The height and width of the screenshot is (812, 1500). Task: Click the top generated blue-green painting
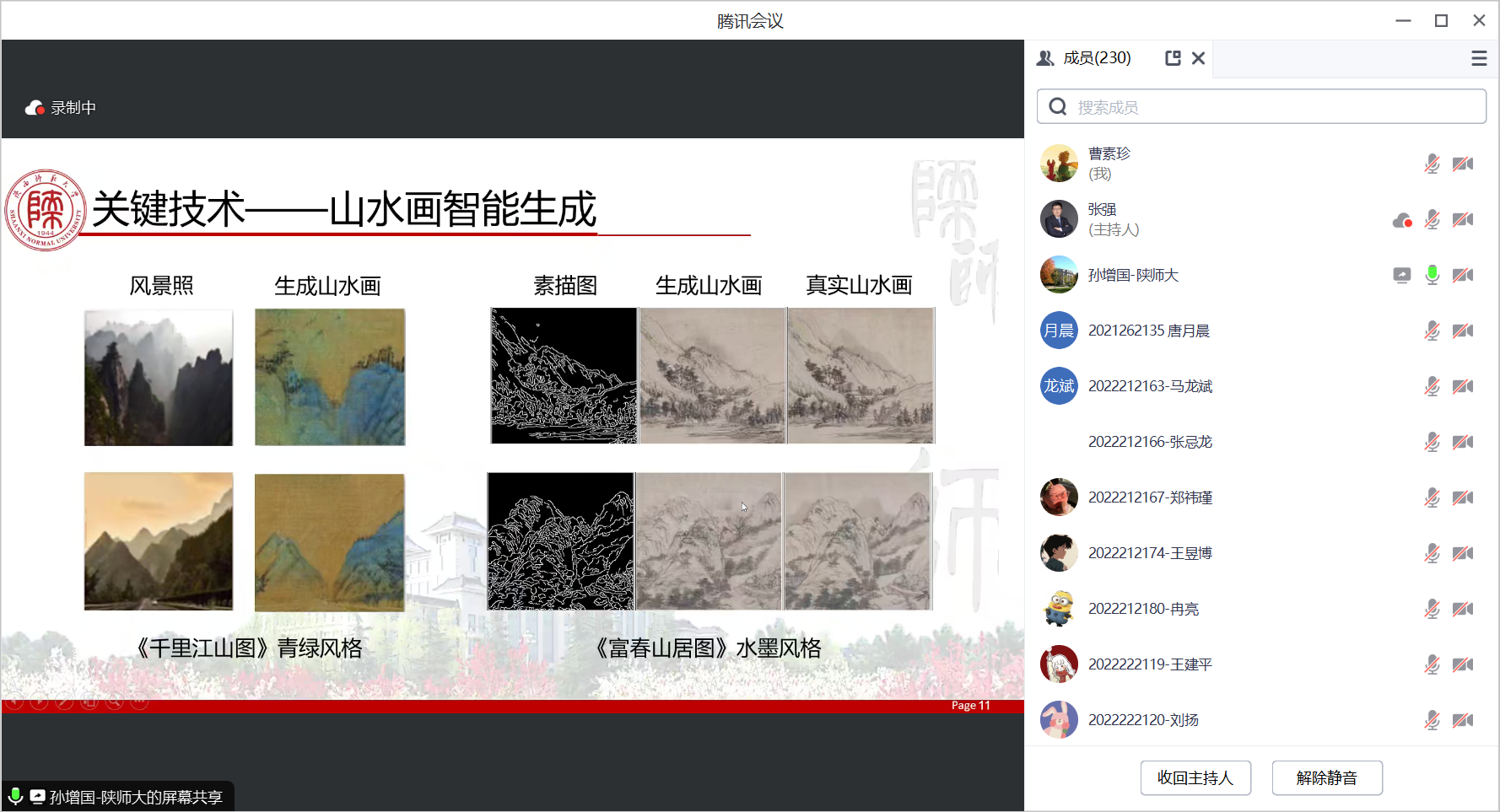coord(330,377)
